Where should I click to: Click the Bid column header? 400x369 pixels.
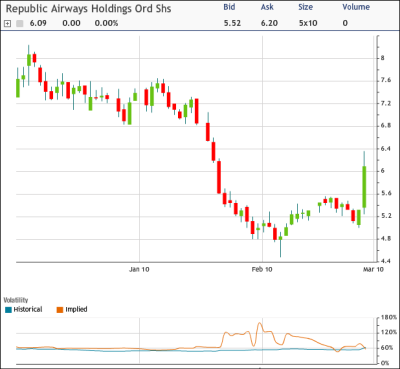[229, 7]
